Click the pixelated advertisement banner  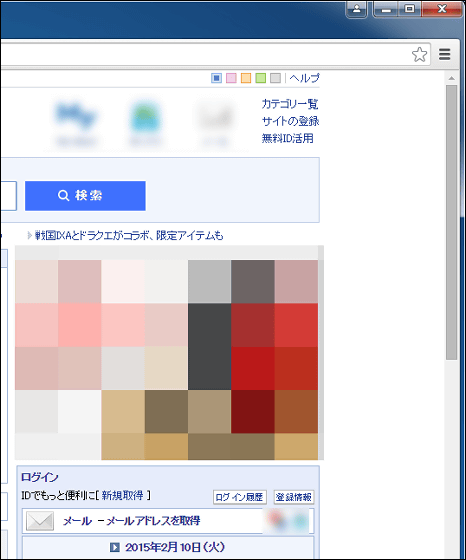pos(169,352)
